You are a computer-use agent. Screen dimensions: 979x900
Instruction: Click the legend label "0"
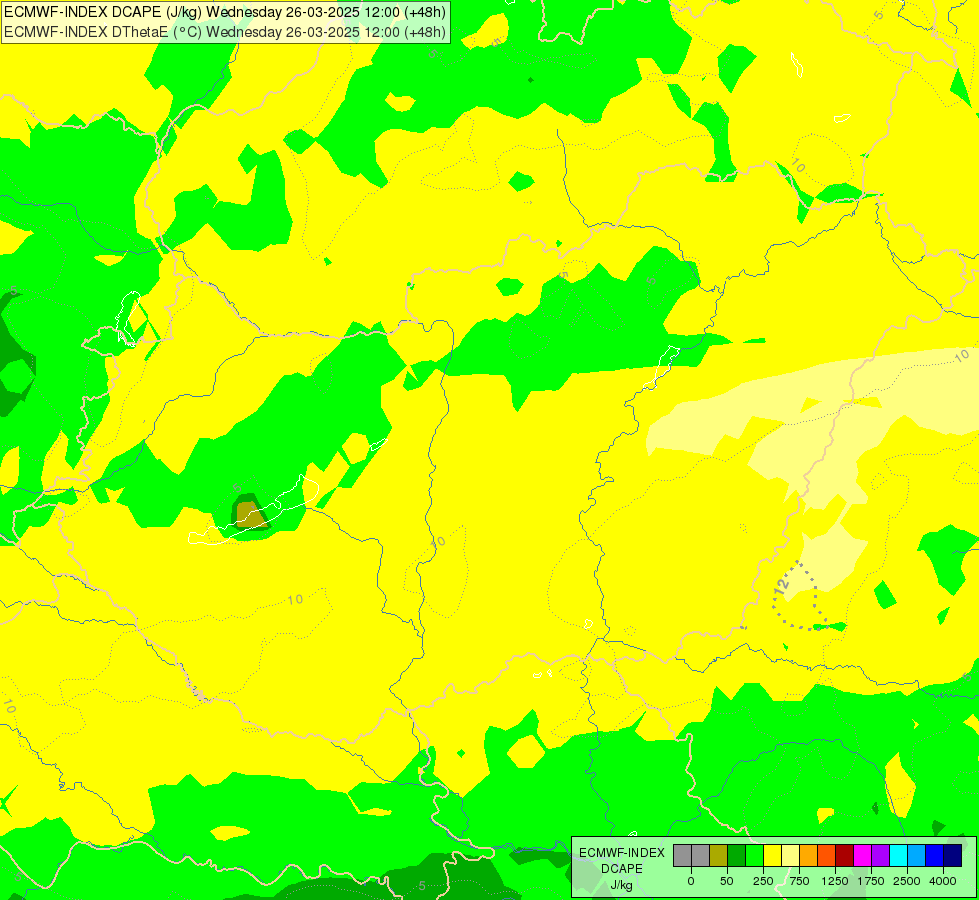[x=691, y=881]
